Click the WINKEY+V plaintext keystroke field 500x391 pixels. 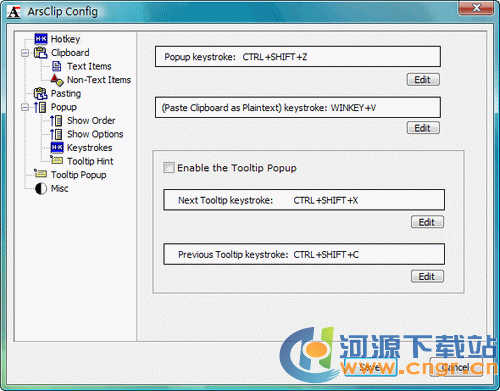point(298,107)
